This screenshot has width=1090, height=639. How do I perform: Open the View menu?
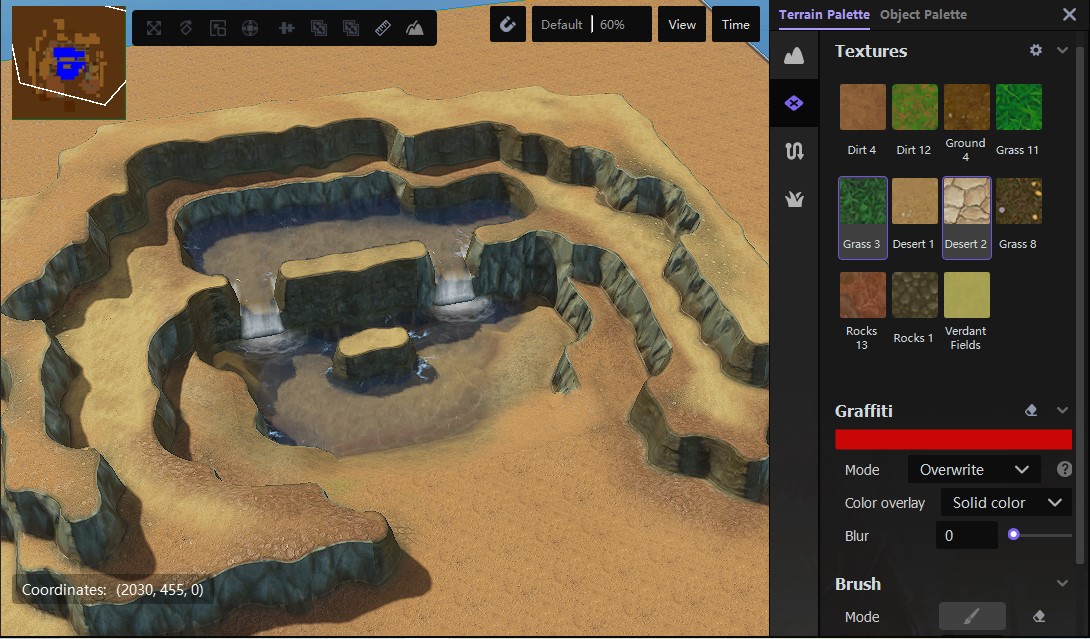[x=682, y=24]
